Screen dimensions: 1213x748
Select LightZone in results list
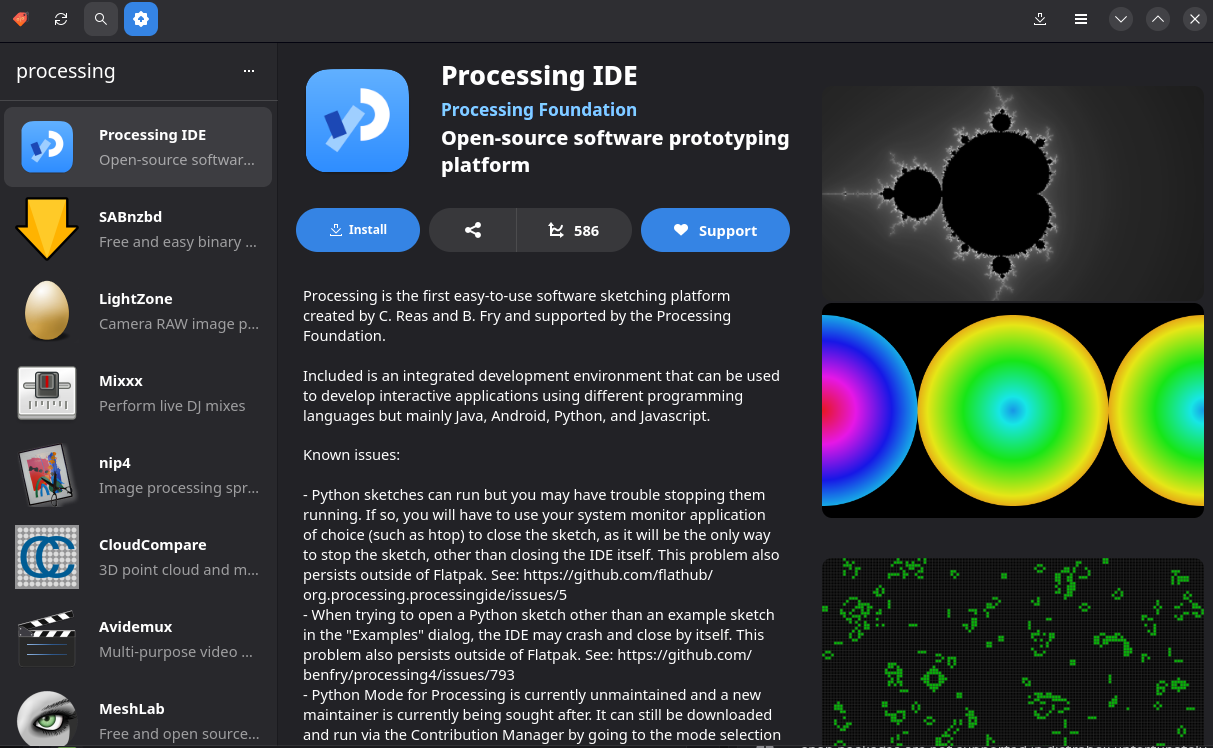click(x=138, y=311)
